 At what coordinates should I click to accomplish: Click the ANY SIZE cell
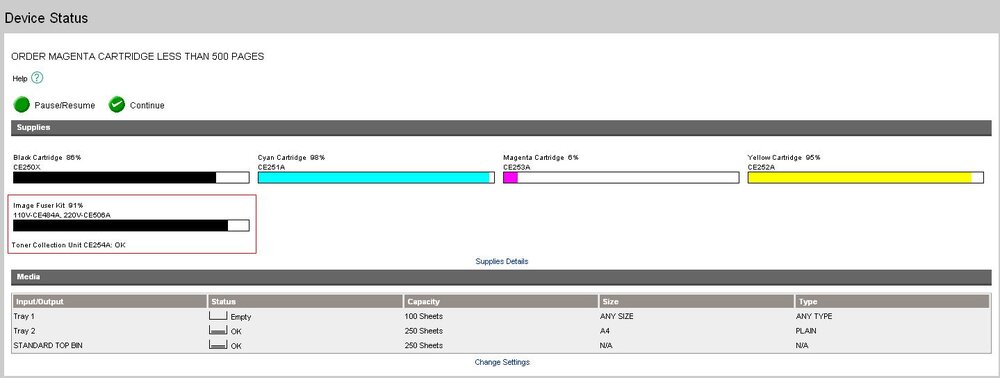coord(617,316)
